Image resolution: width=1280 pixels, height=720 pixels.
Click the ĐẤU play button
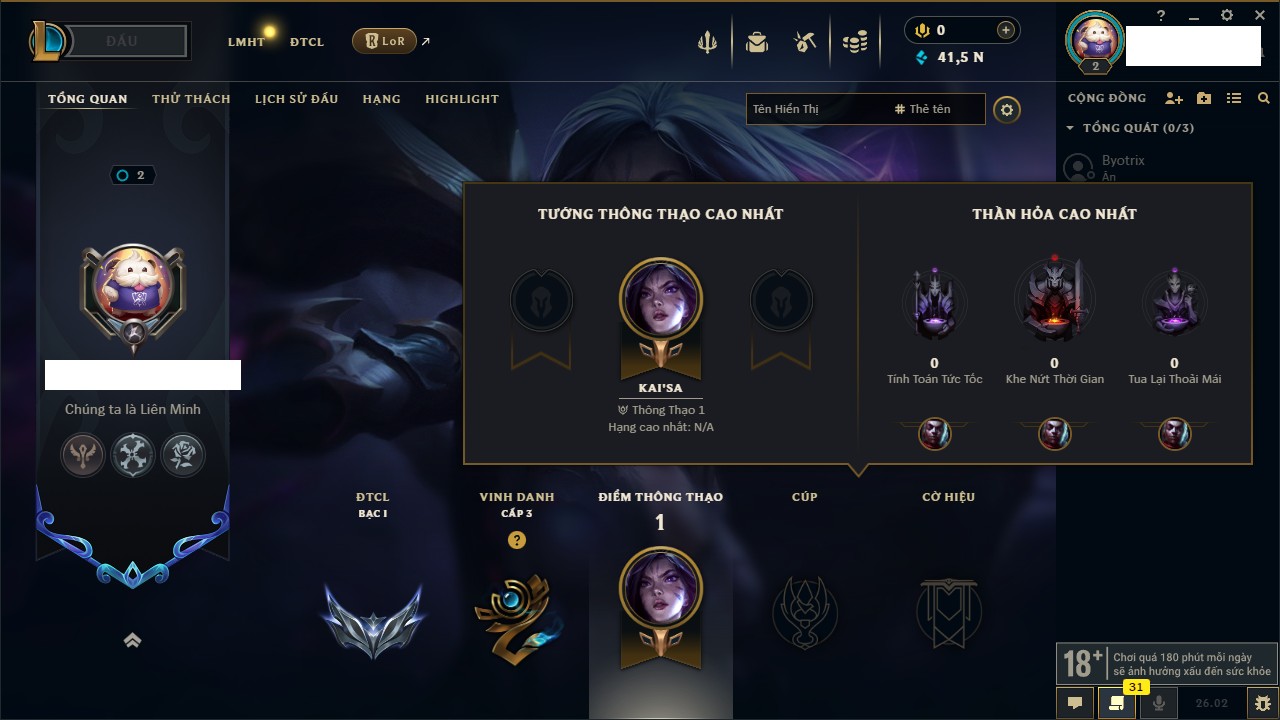pos(122,41)
